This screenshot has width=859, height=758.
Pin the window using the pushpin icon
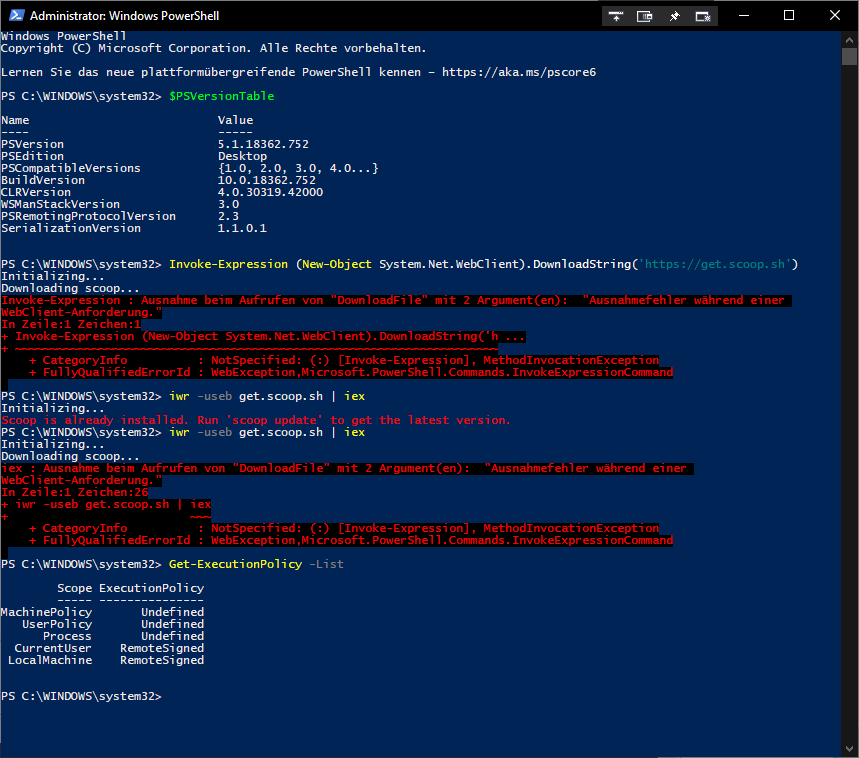[674, 17]
